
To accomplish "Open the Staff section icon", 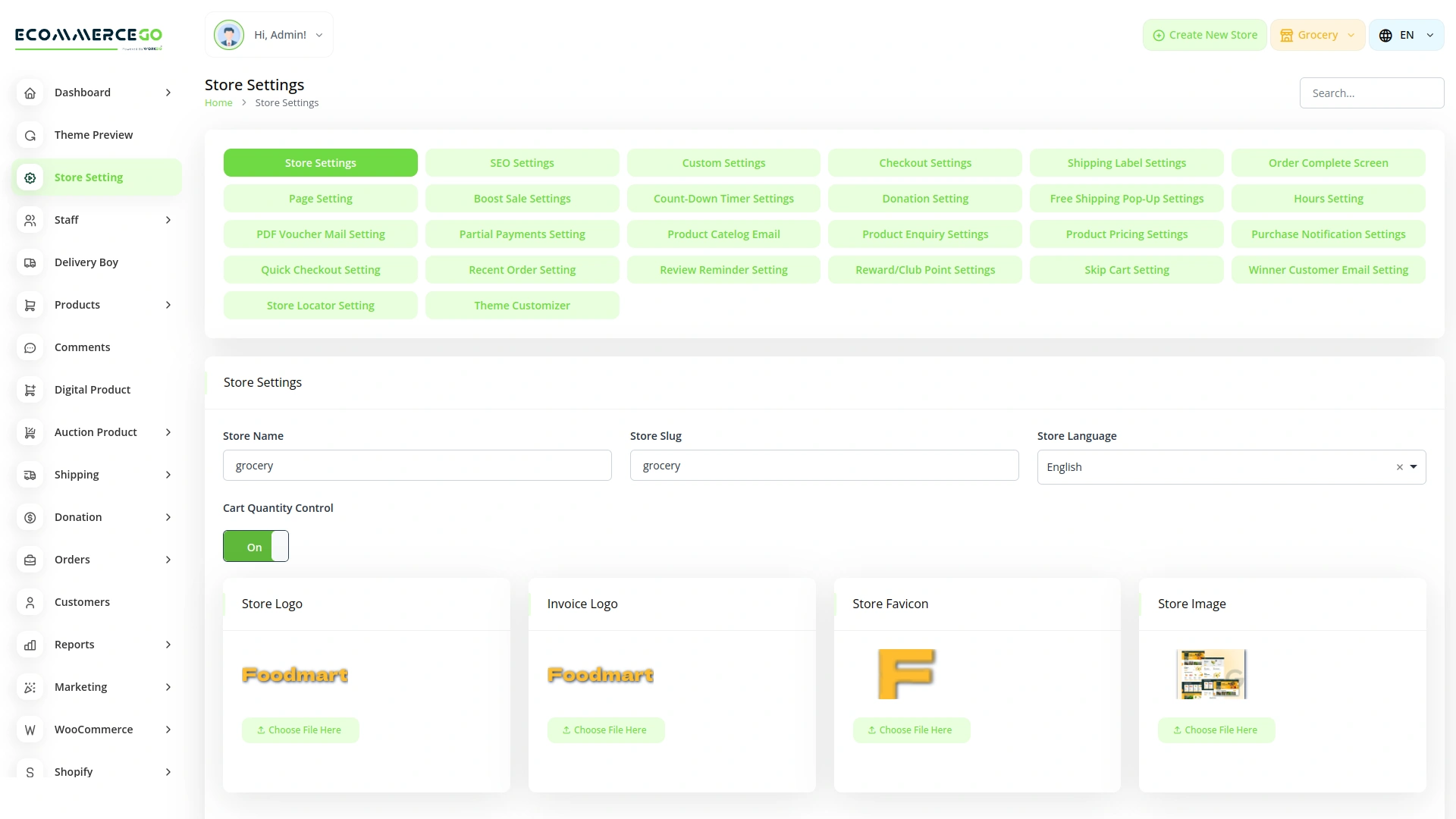I will pos(30,220).
